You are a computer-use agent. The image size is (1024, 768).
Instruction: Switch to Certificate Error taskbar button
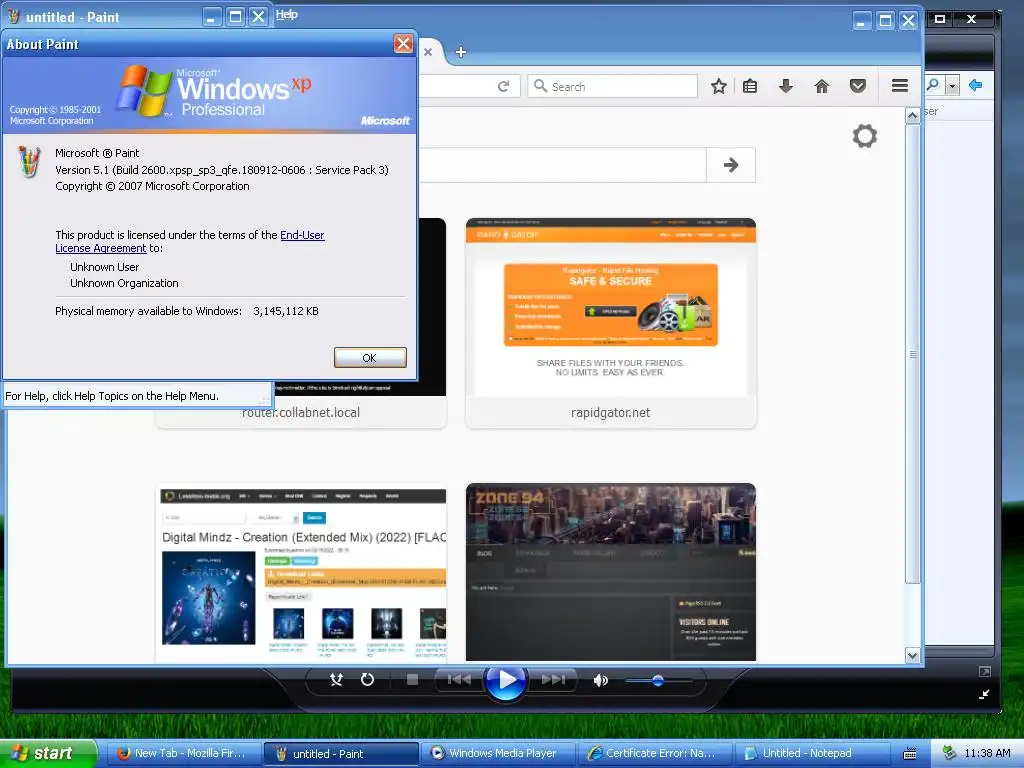pyautogui.click(x=655, y=753)
